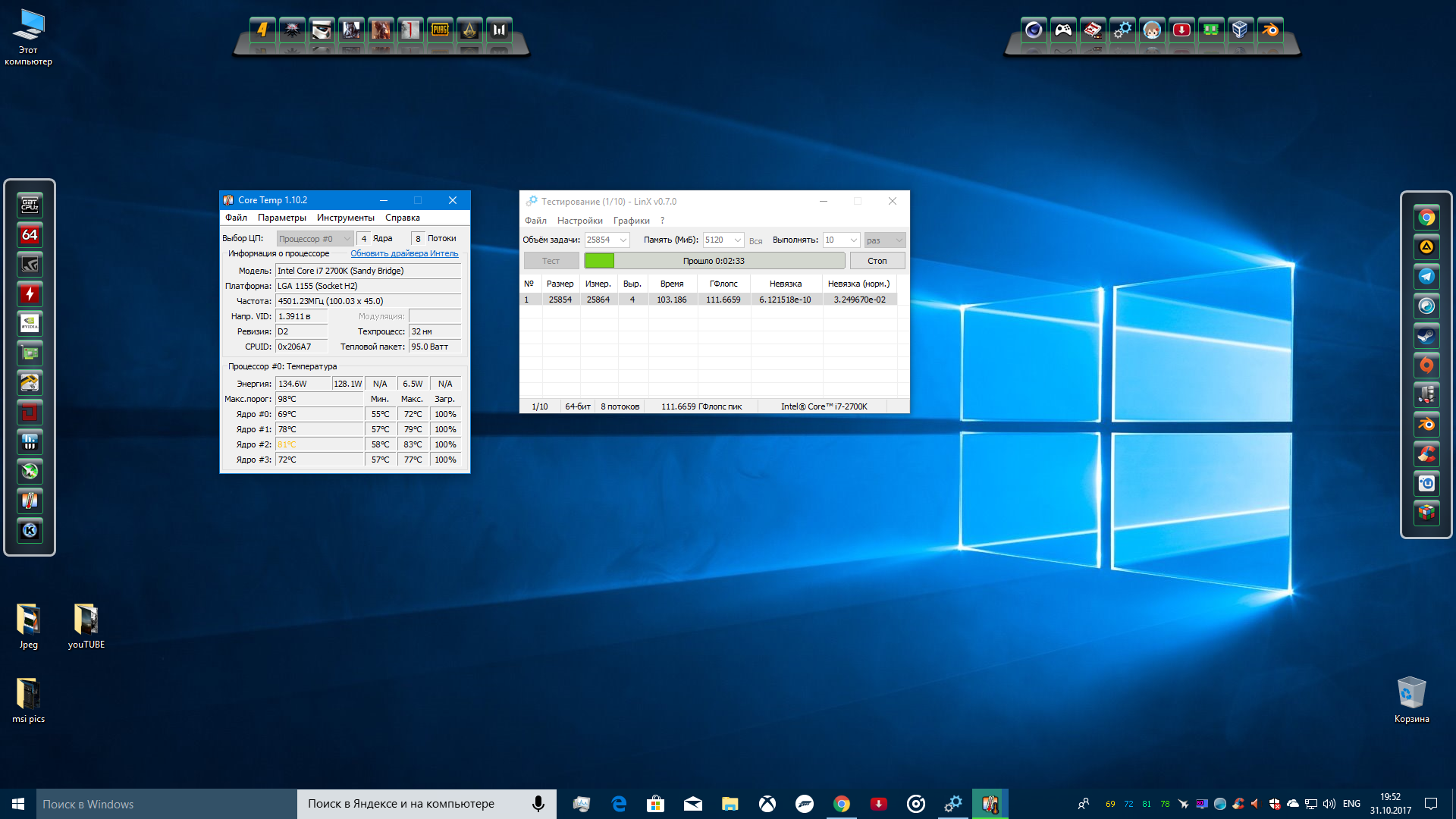
Task: Open the Инструменты menu in Core Temp
Action: pos(345,218)
